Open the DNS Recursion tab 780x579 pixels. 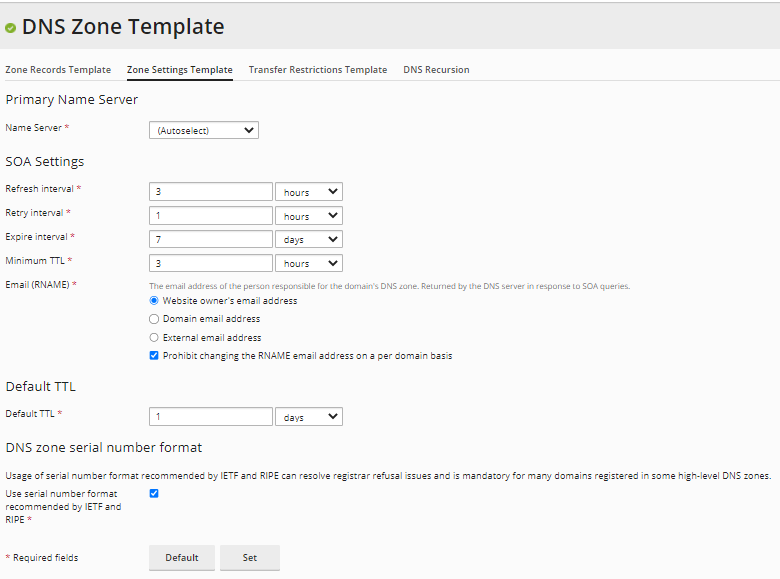(x=436, y=70)
